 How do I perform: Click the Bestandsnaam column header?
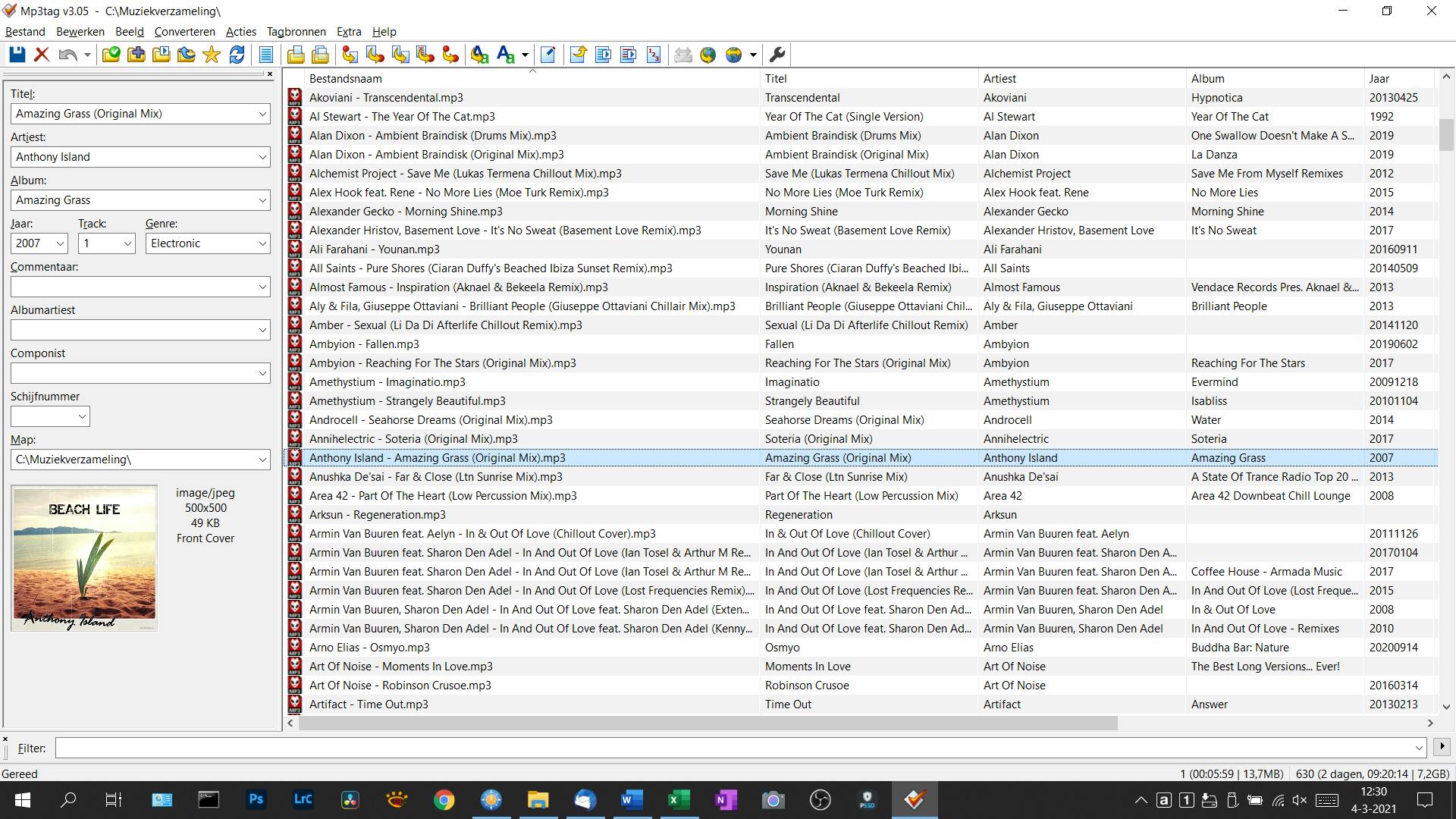345,79
